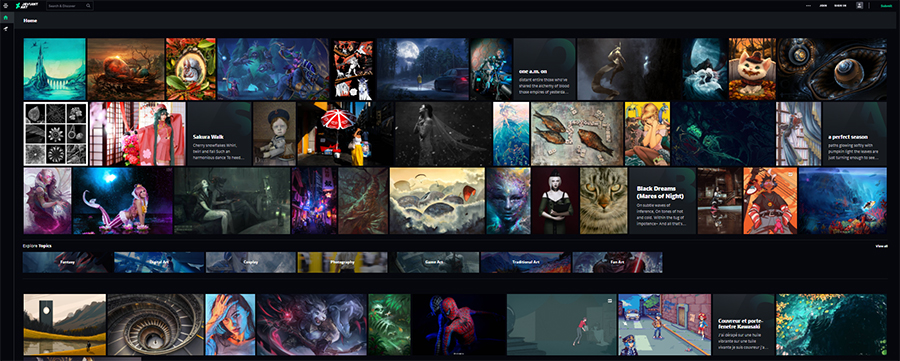Screen dimensions: 900x361
Task: Open the 'one a.m. on' literature card
Action: [544, 69]
